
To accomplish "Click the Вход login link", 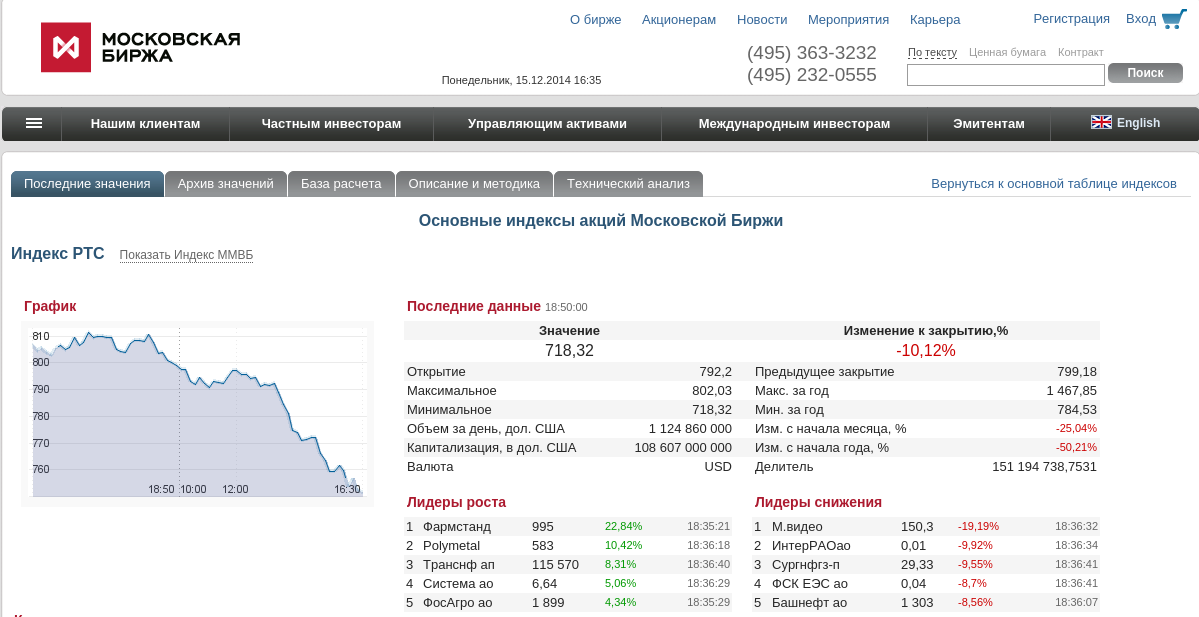I will (x=1141, y=19).
